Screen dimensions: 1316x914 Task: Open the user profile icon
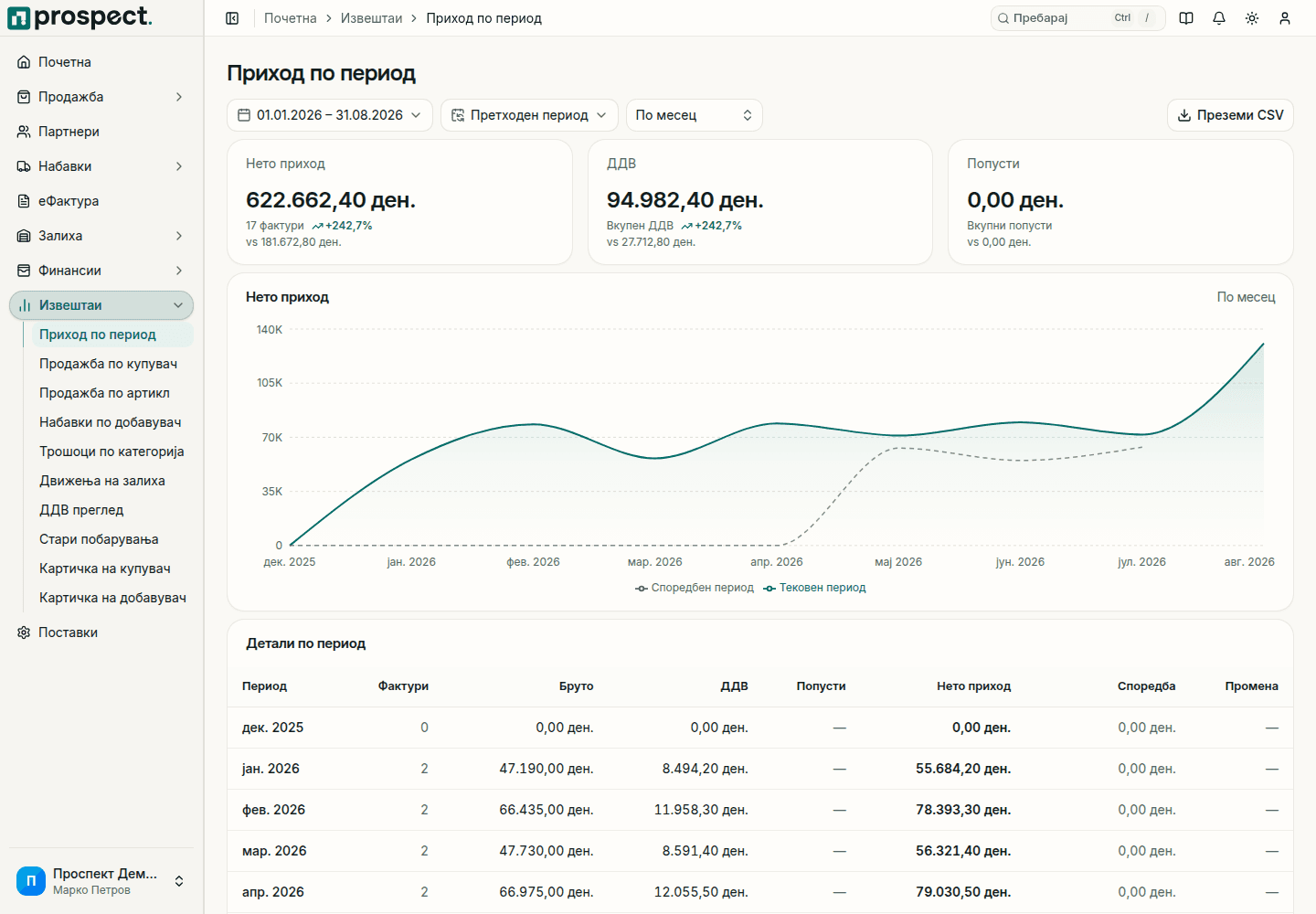[x=1285, y=18]
